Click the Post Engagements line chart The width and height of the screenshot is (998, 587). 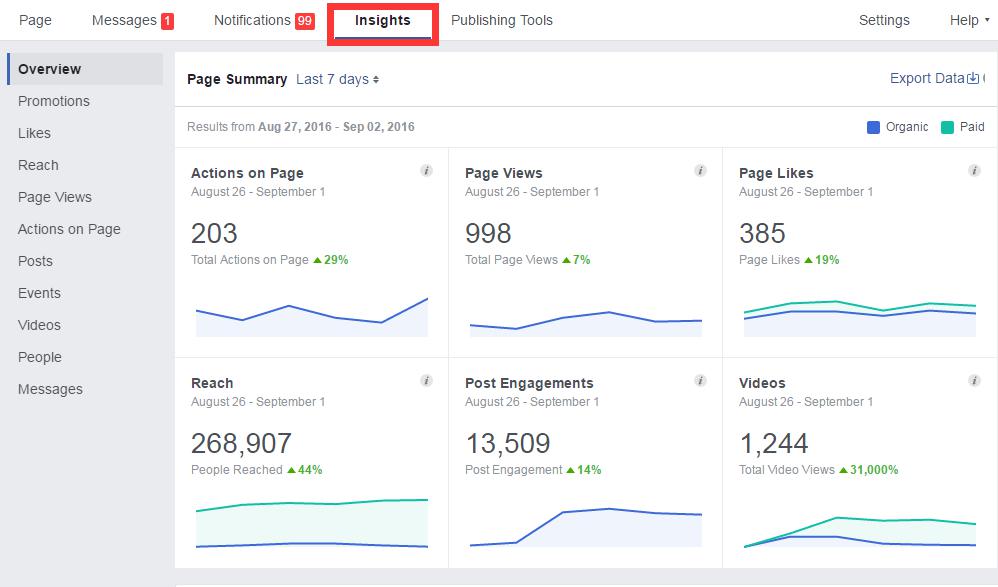coord(586,527)
